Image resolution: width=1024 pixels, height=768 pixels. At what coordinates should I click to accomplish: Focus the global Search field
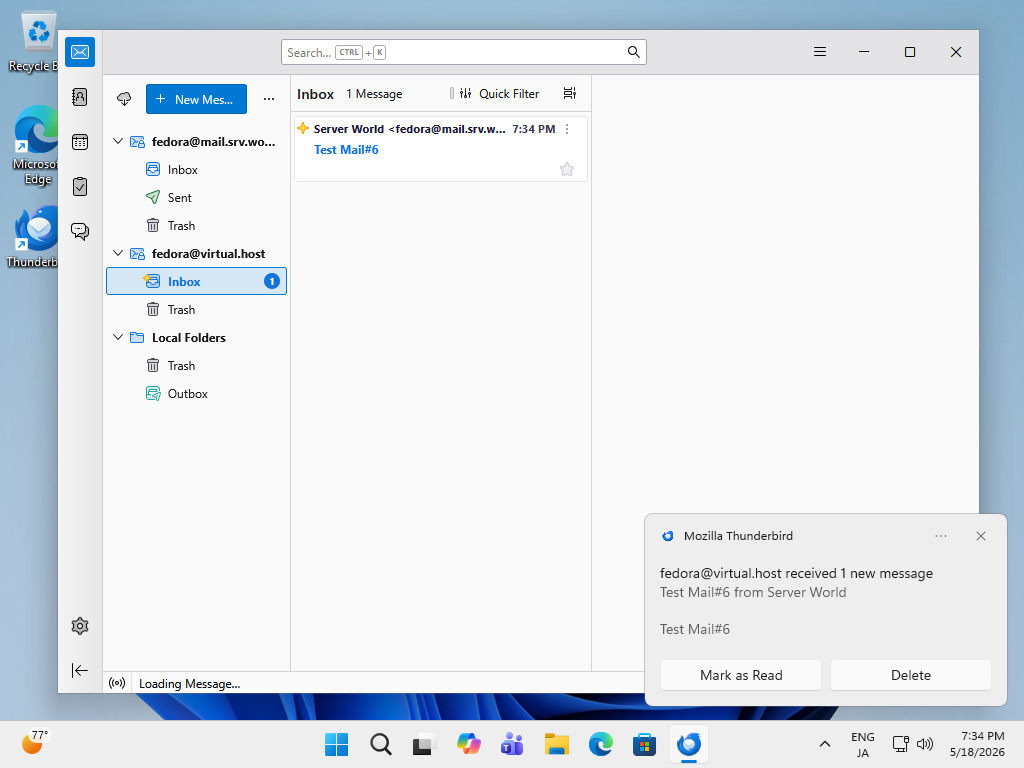click(464, 52)
